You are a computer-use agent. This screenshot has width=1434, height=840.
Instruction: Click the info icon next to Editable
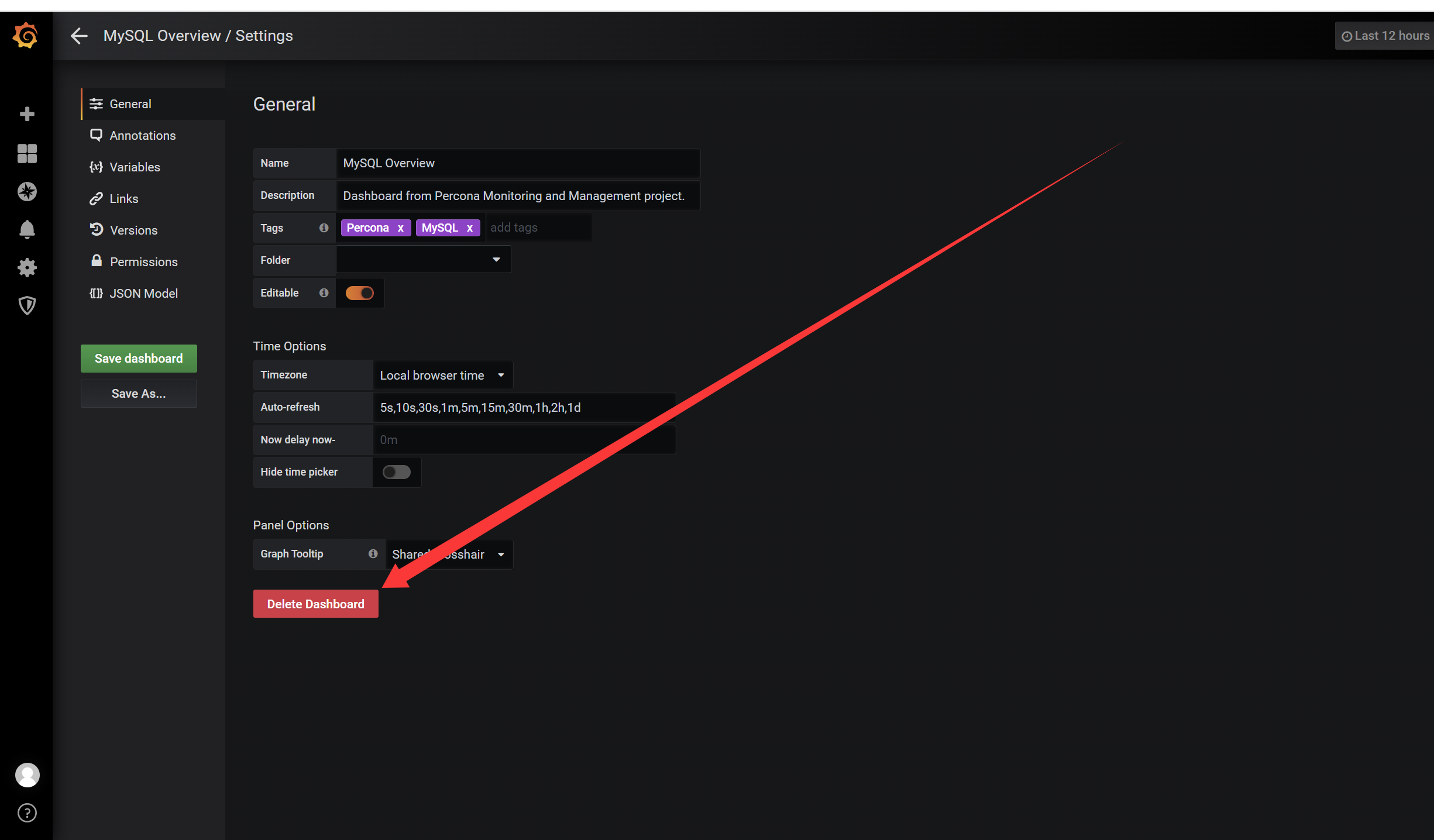pos(324,292)
